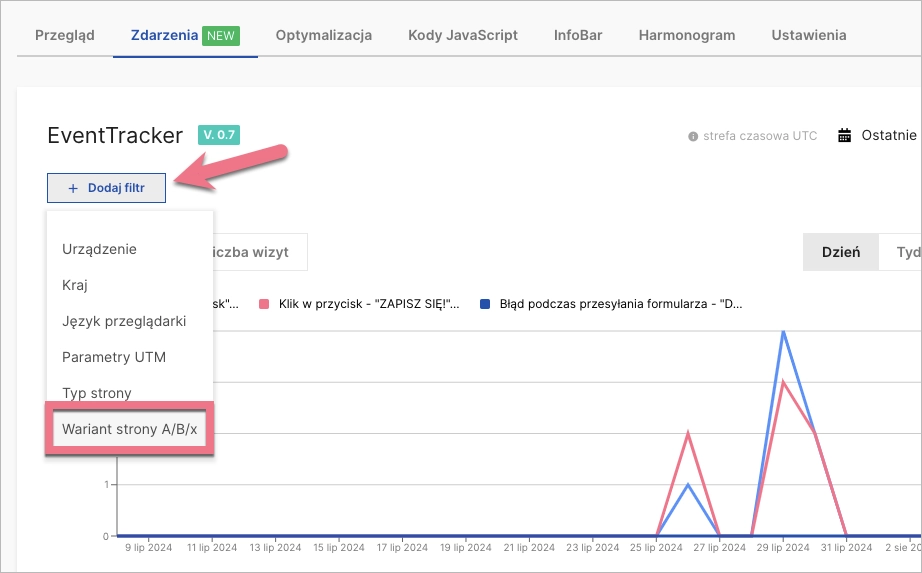
Task: Toggle the pink Klik w przycisk legend swatch
Action: (x=265, y=303)
